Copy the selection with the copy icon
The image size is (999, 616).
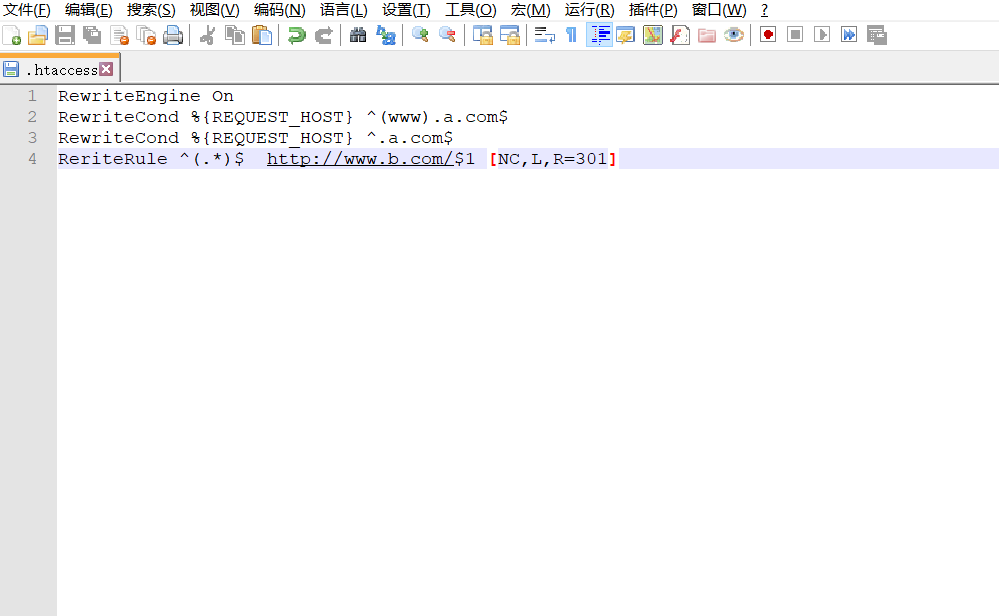coord(234,35)
